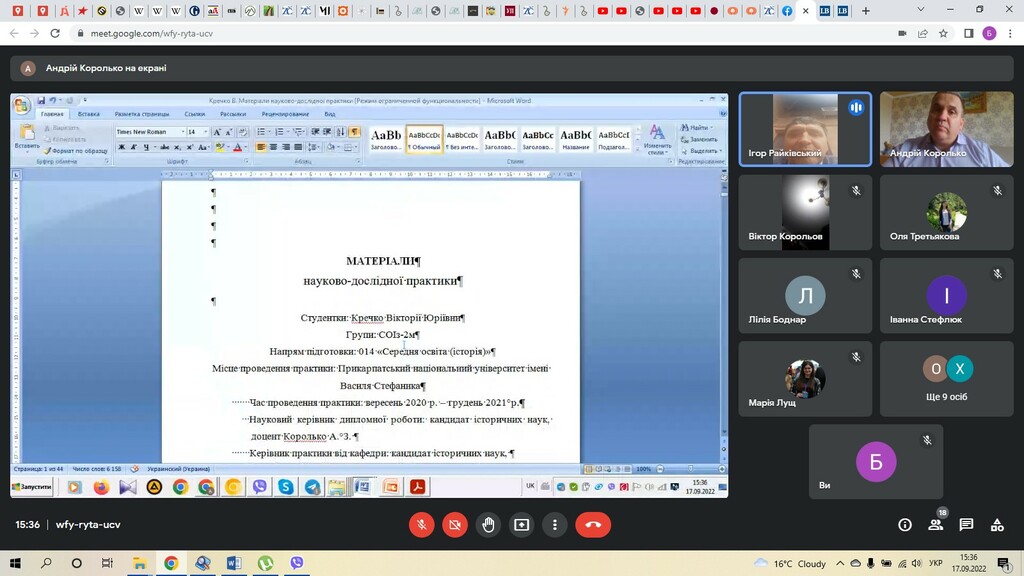1024x576 pixels.
Task: Show the participants list with 18 badge
Action: pos(936,525)
